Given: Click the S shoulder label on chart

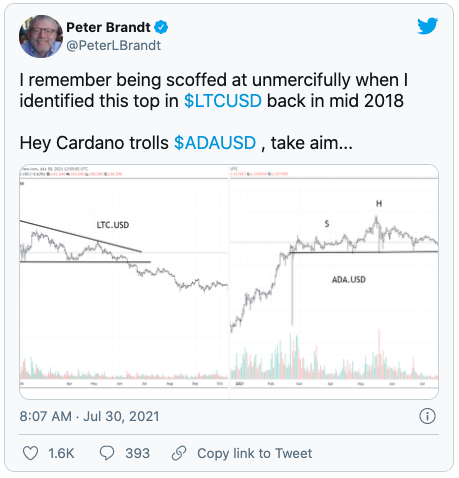Looking at the screenshot, I should (327, 224).
